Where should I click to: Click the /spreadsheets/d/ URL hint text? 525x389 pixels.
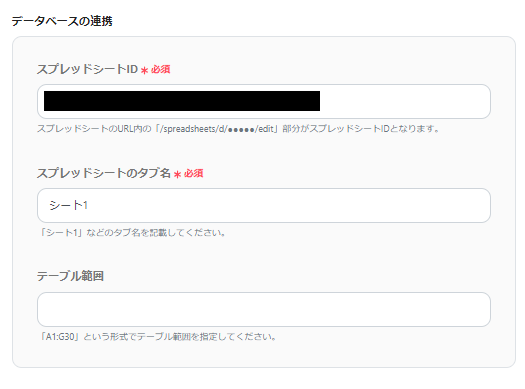pyautogui.click(x=238, y=129)
